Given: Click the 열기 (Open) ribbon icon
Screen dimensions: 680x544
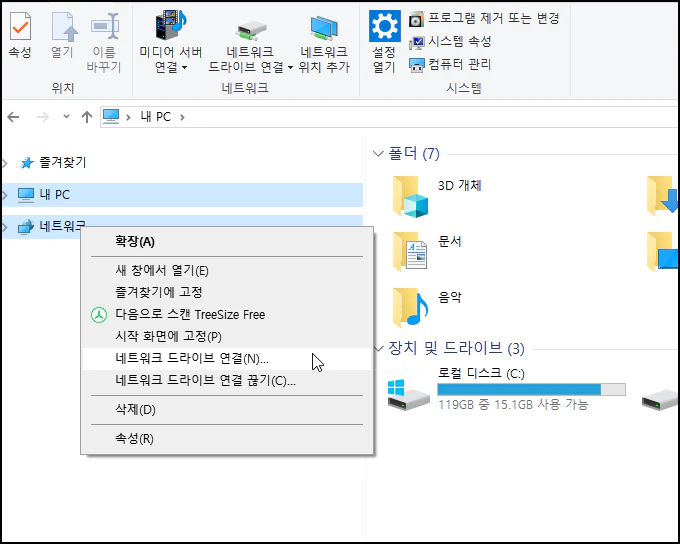Looking at the screenshot, I should click(x=63, y=36).
